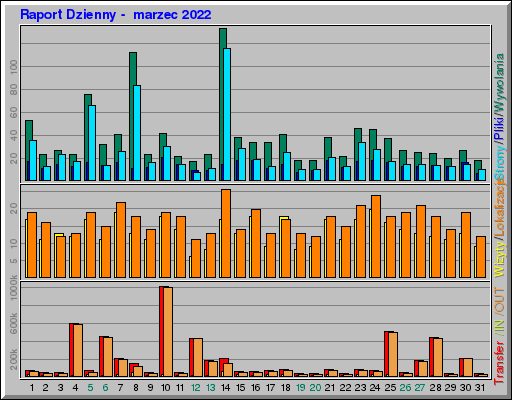
Task: Click green weekend day label 20
Action: (315, 388)
